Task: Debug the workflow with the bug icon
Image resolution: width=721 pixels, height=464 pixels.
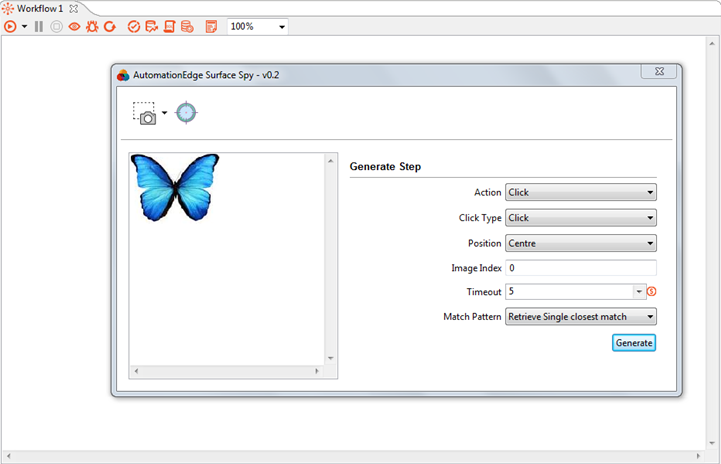Action: (92, 27)
